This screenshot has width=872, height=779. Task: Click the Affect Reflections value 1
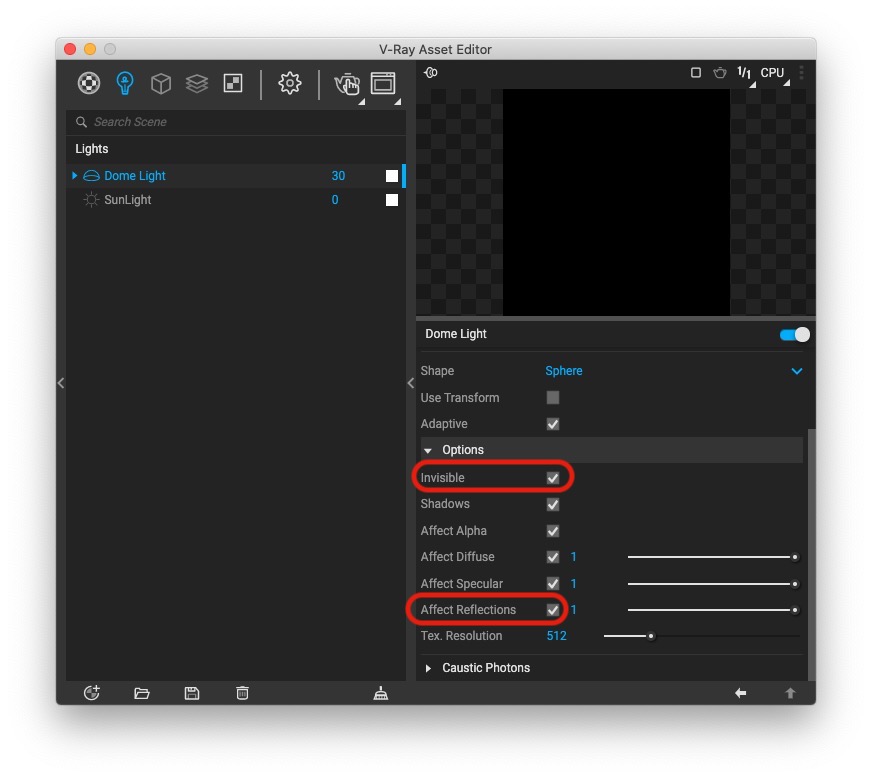573,609
